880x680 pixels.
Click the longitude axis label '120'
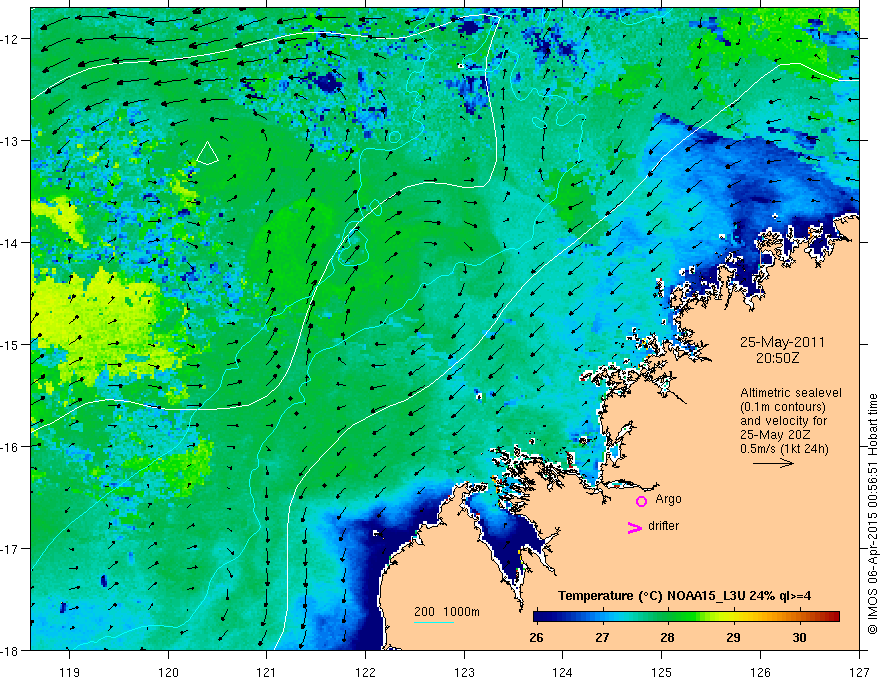168,672
